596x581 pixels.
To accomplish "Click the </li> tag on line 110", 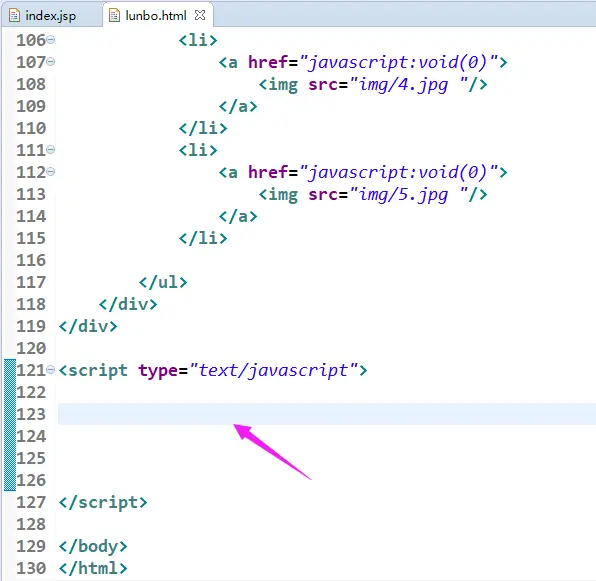I will pos(203,128).
